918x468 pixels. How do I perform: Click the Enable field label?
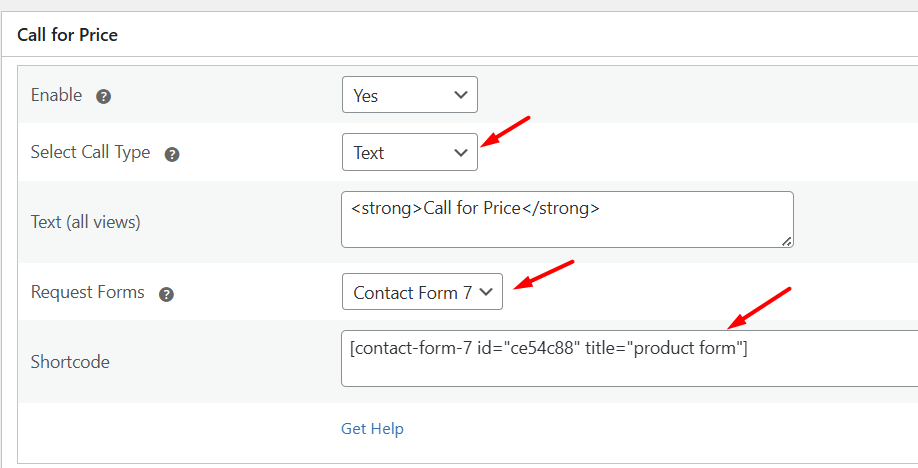(x=57, y=96)
